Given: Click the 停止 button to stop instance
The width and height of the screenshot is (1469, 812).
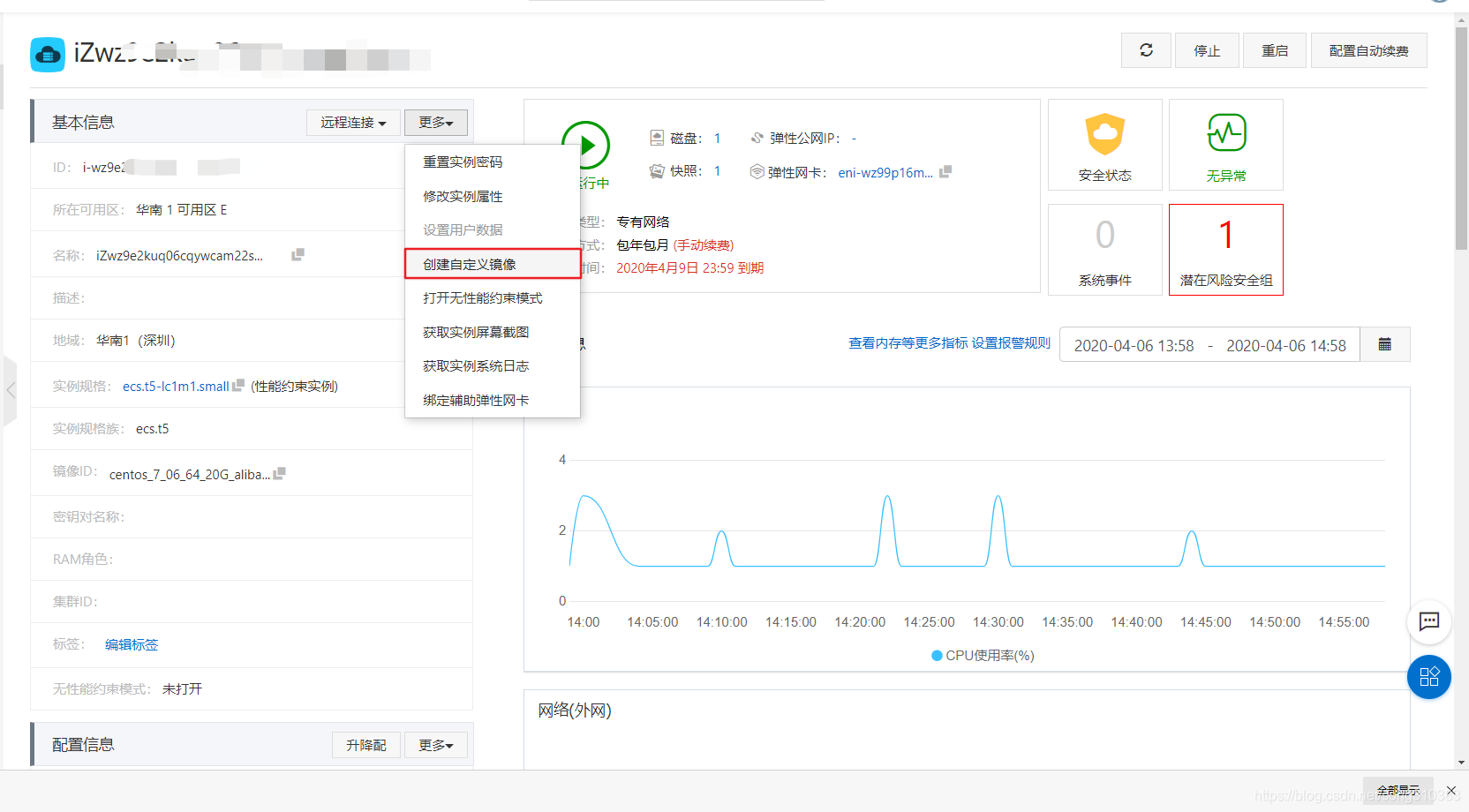Looking at the screenshot, I should coord(1206,50).
